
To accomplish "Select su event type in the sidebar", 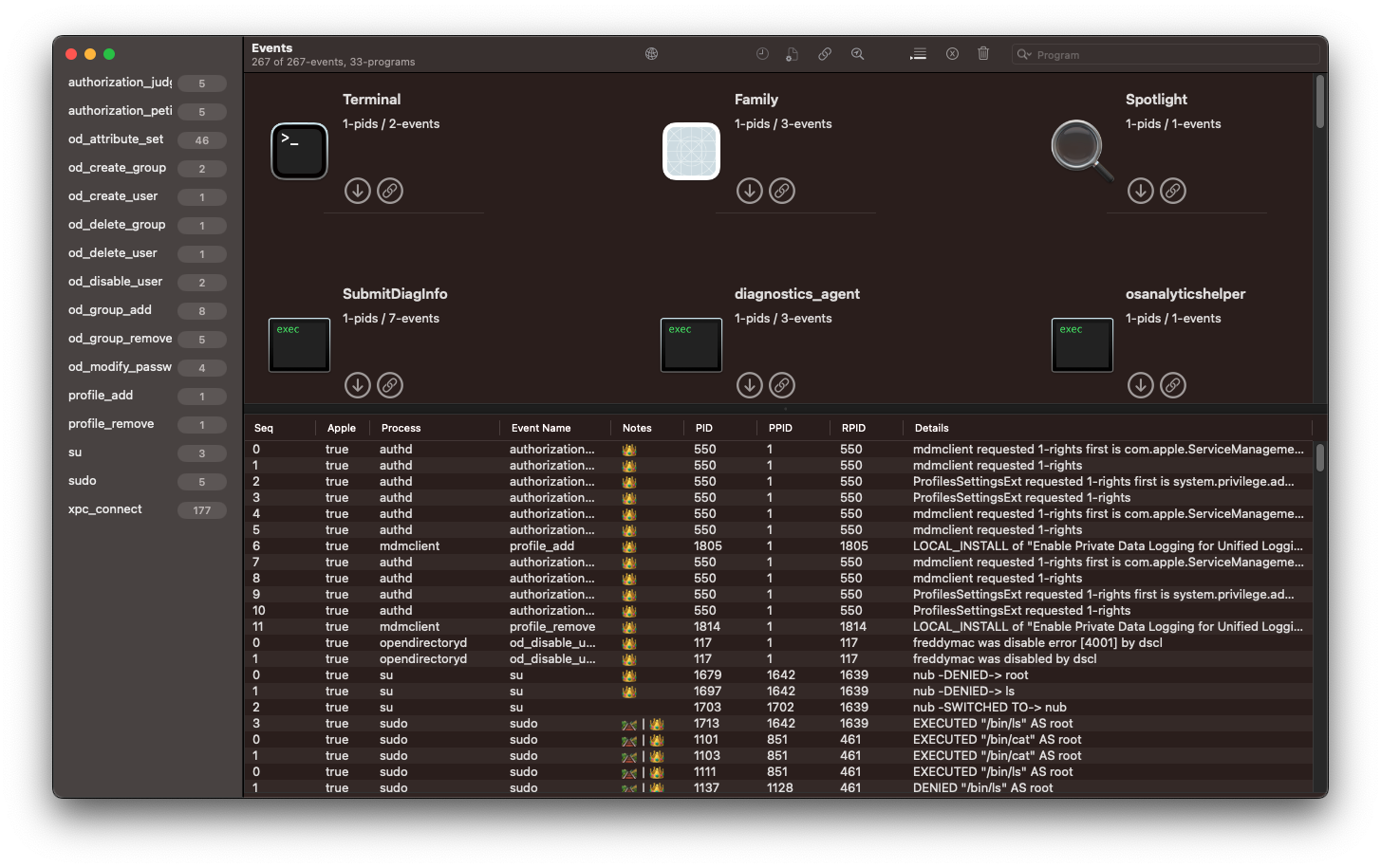I will click(147, 452).
